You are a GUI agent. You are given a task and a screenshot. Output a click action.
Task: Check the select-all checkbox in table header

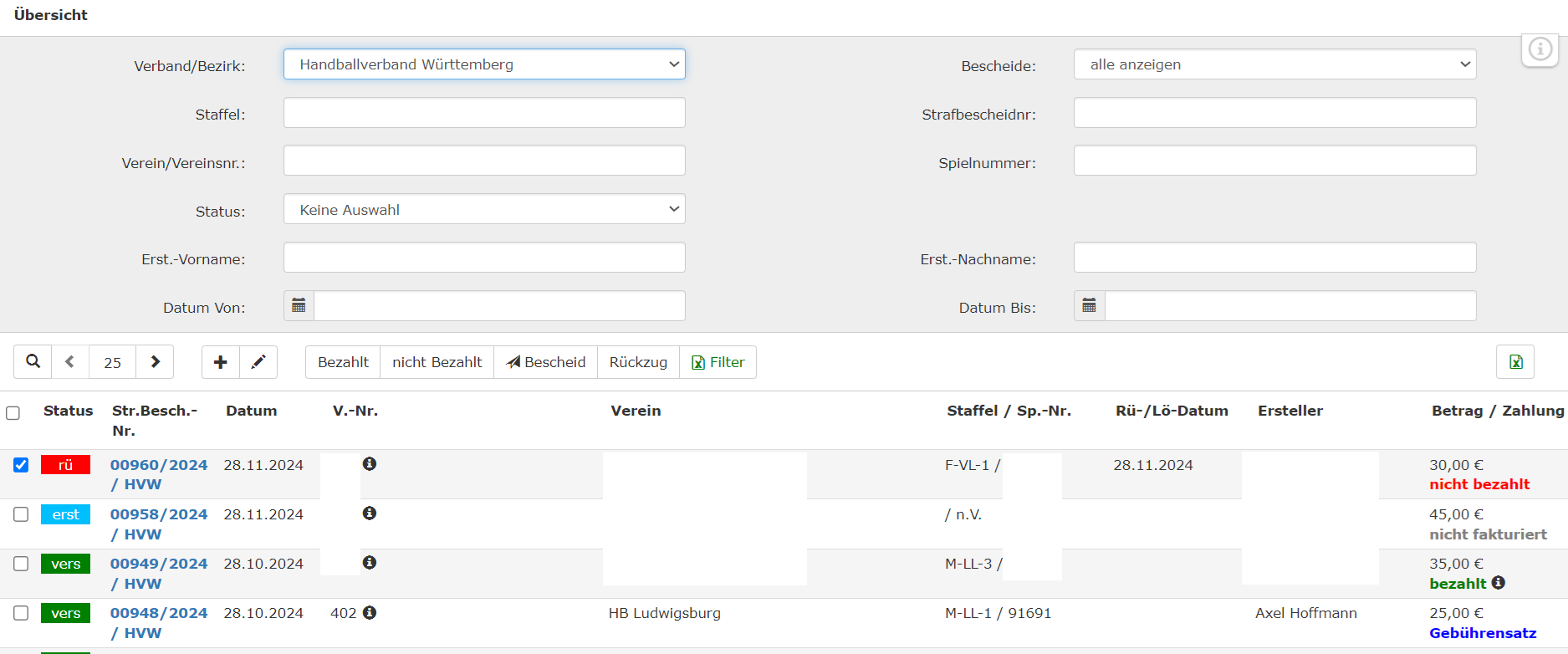13,413
